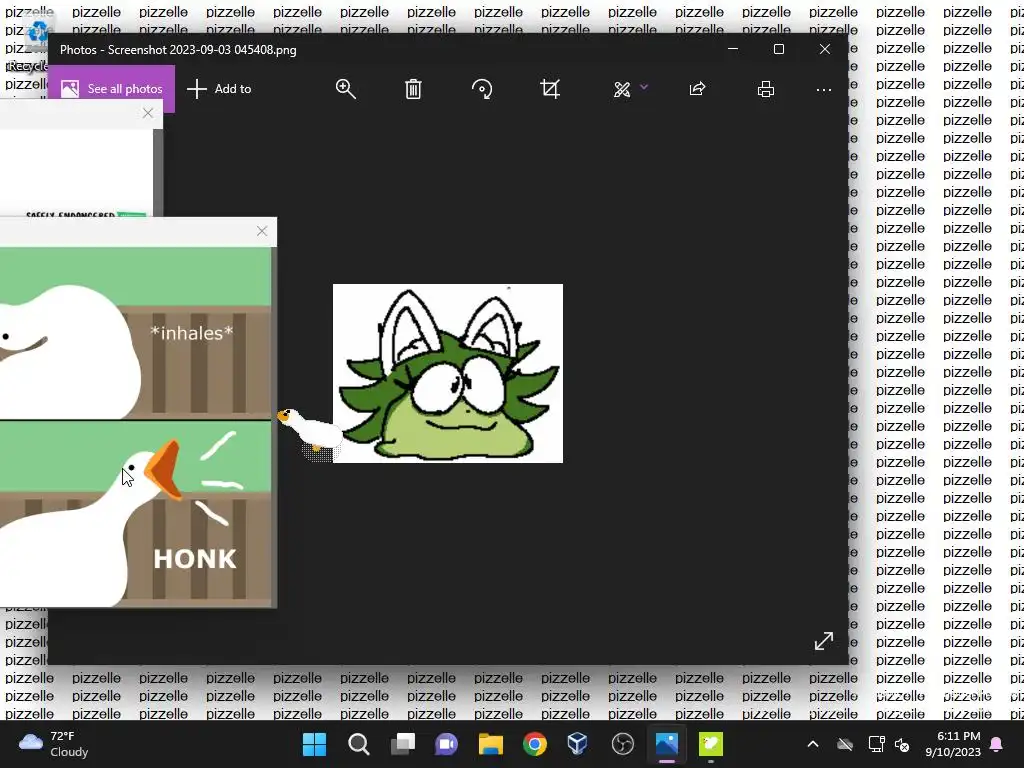Enter full screen with the diagonal arrows icon
The image size is (1024, 768).
[824, 641]
